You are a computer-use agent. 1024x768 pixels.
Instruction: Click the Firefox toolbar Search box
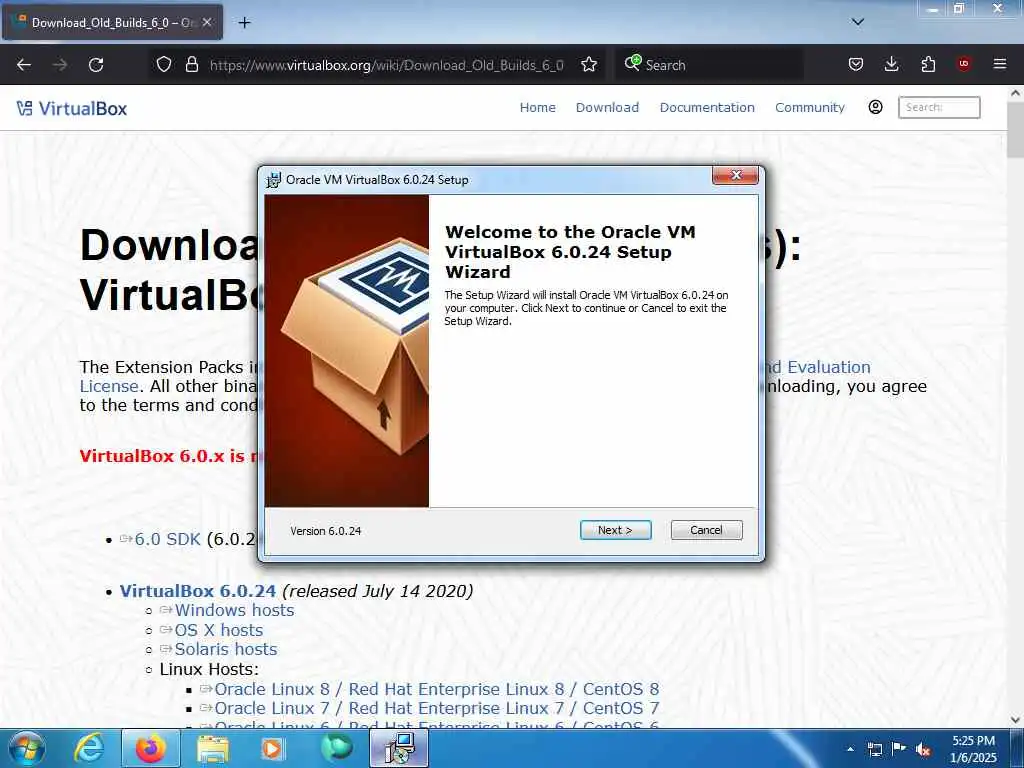709,65
